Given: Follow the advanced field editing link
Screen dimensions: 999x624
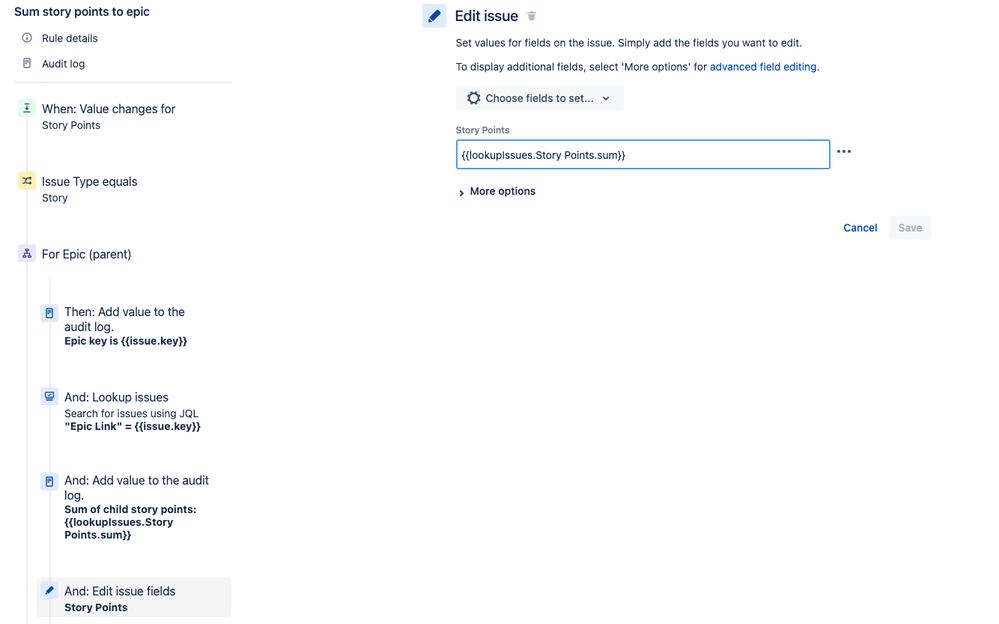Looking at the screenshot, I should [x=763, y=67].
